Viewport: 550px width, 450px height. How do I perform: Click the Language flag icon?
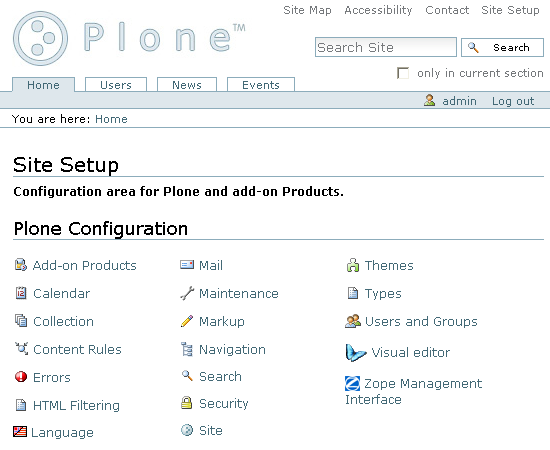[x=20, y=431]
